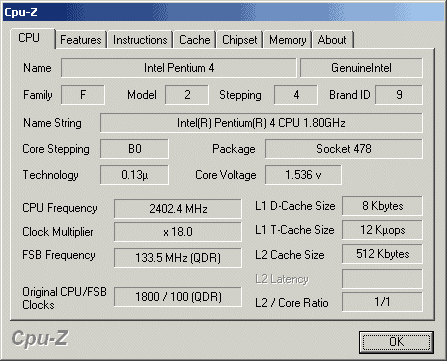Click the Package label
Viewport: 447px width, 361px height.
click(x=234, y=149)
